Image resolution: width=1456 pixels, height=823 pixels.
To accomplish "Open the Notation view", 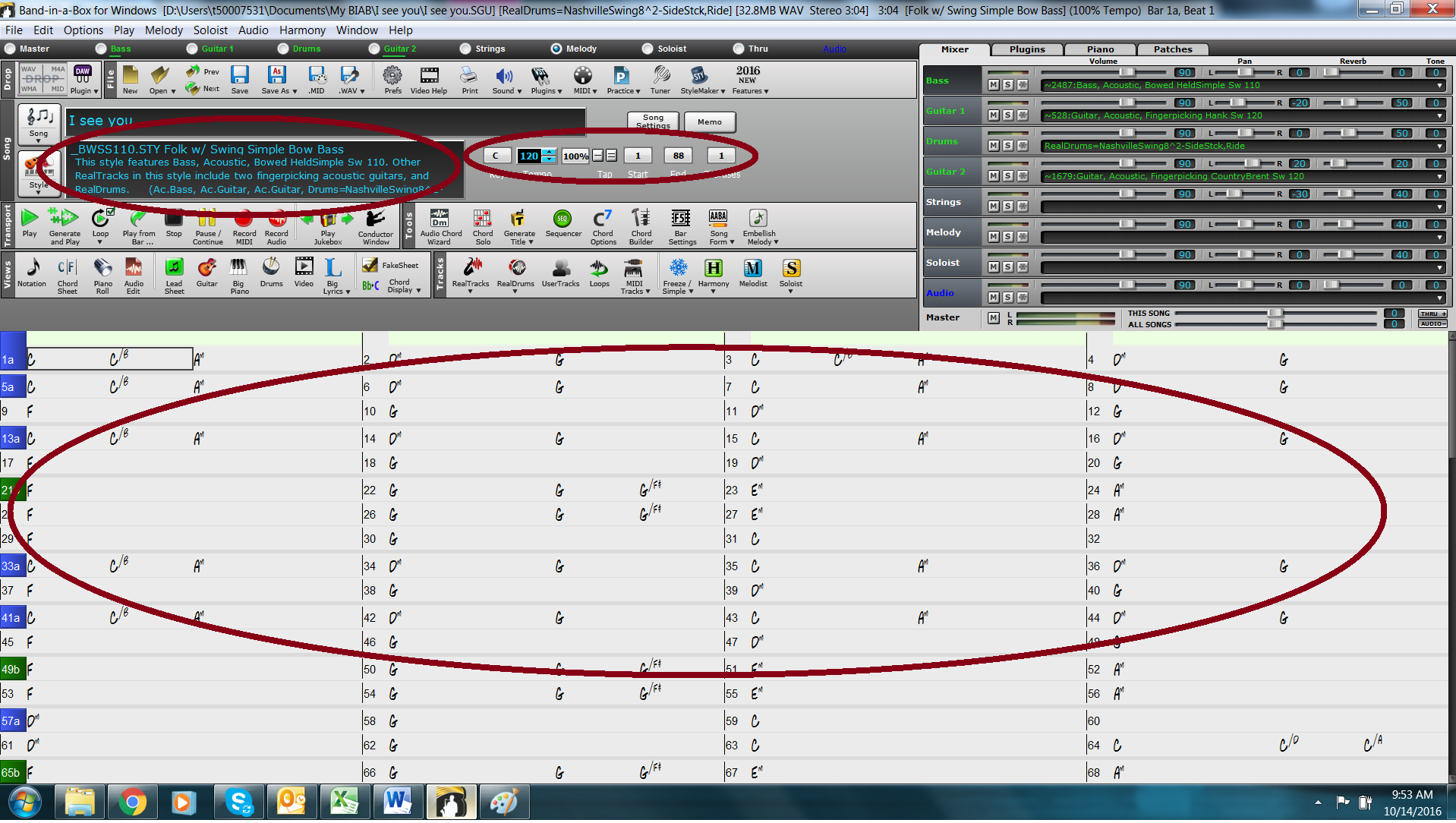I will [32, 273].
